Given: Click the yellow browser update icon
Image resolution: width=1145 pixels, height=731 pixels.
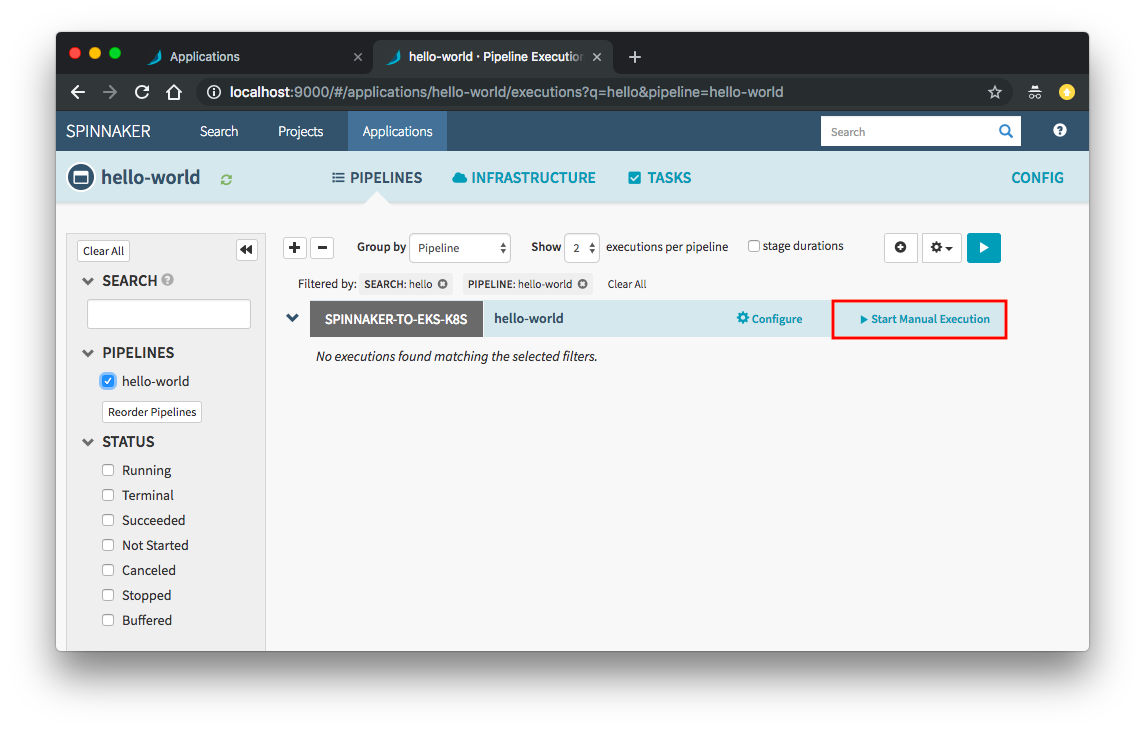Looking at the screenshot, I should click(x=1067, y=92).
